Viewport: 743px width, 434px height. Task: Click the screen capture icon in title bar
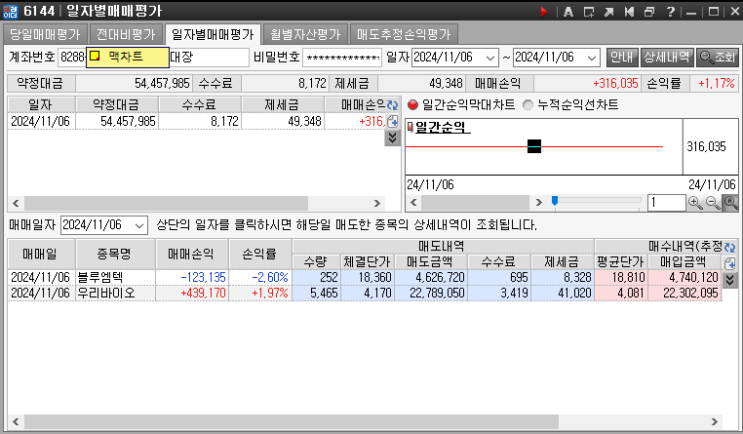tap(589, 11)
